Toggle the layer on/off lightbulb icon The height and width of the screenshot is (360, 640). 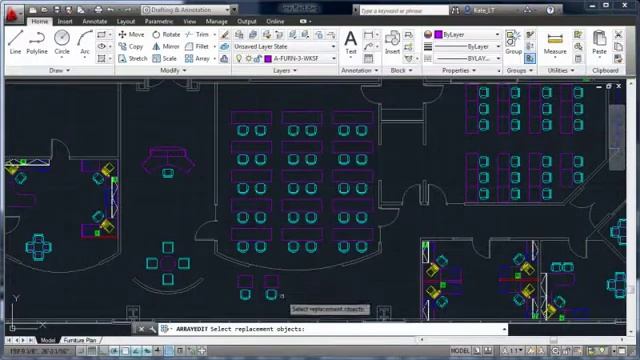click(239, 59)
